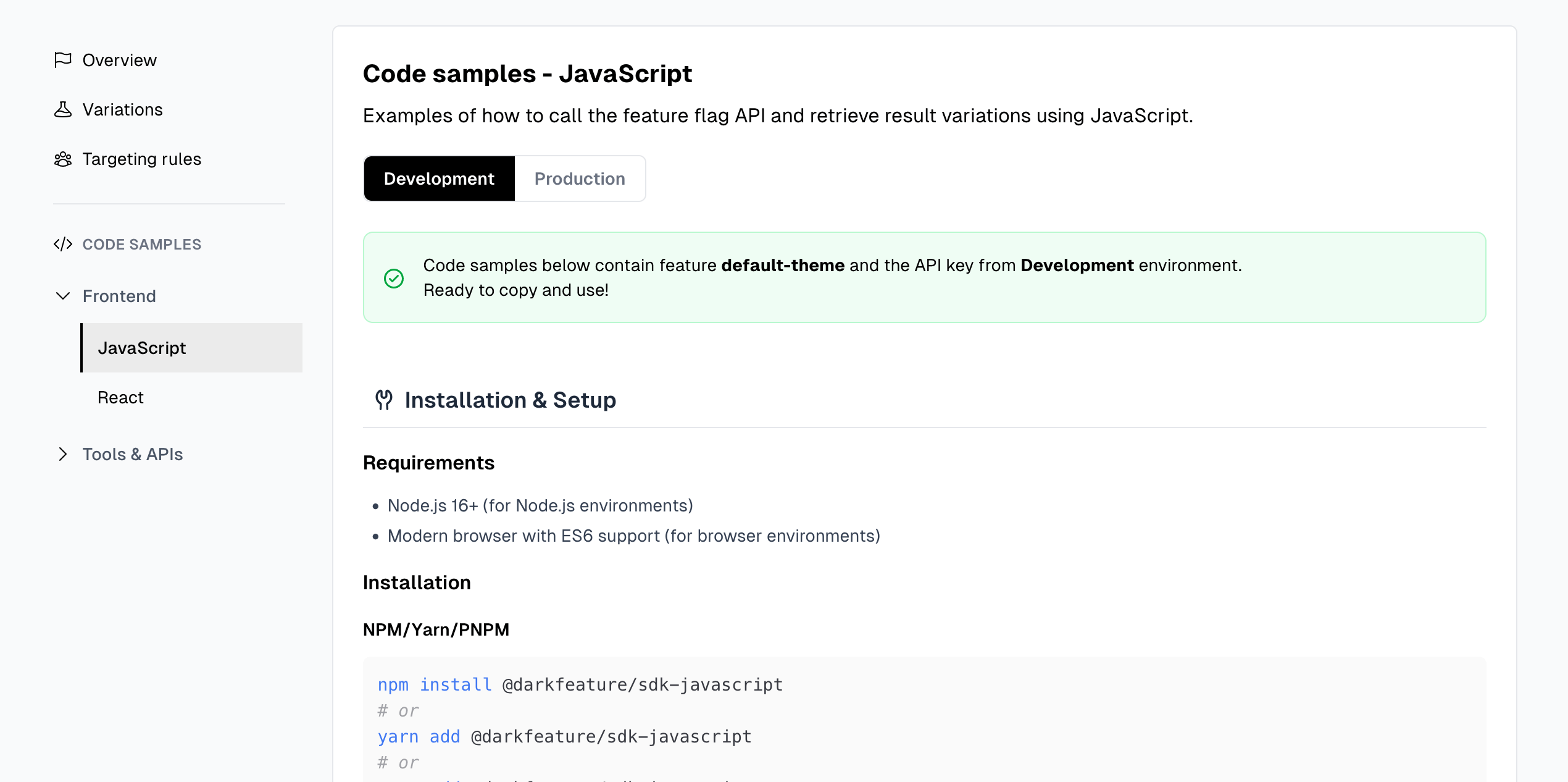Switch to the Development environment tab
The height and width of the screenshot is (782, 1568).
[439, 179]
